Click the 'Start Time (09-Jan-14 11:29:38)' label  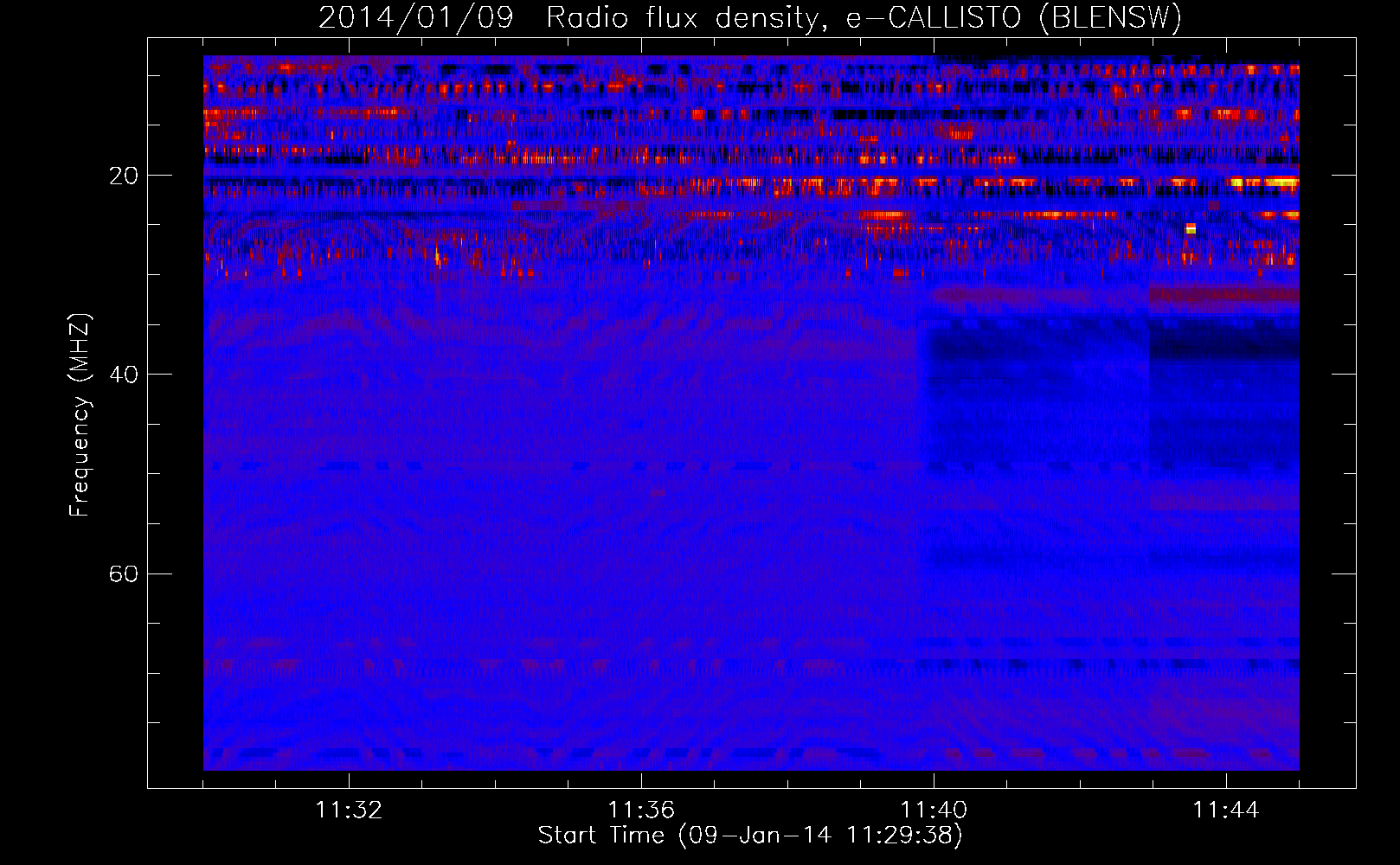(750, 836)
